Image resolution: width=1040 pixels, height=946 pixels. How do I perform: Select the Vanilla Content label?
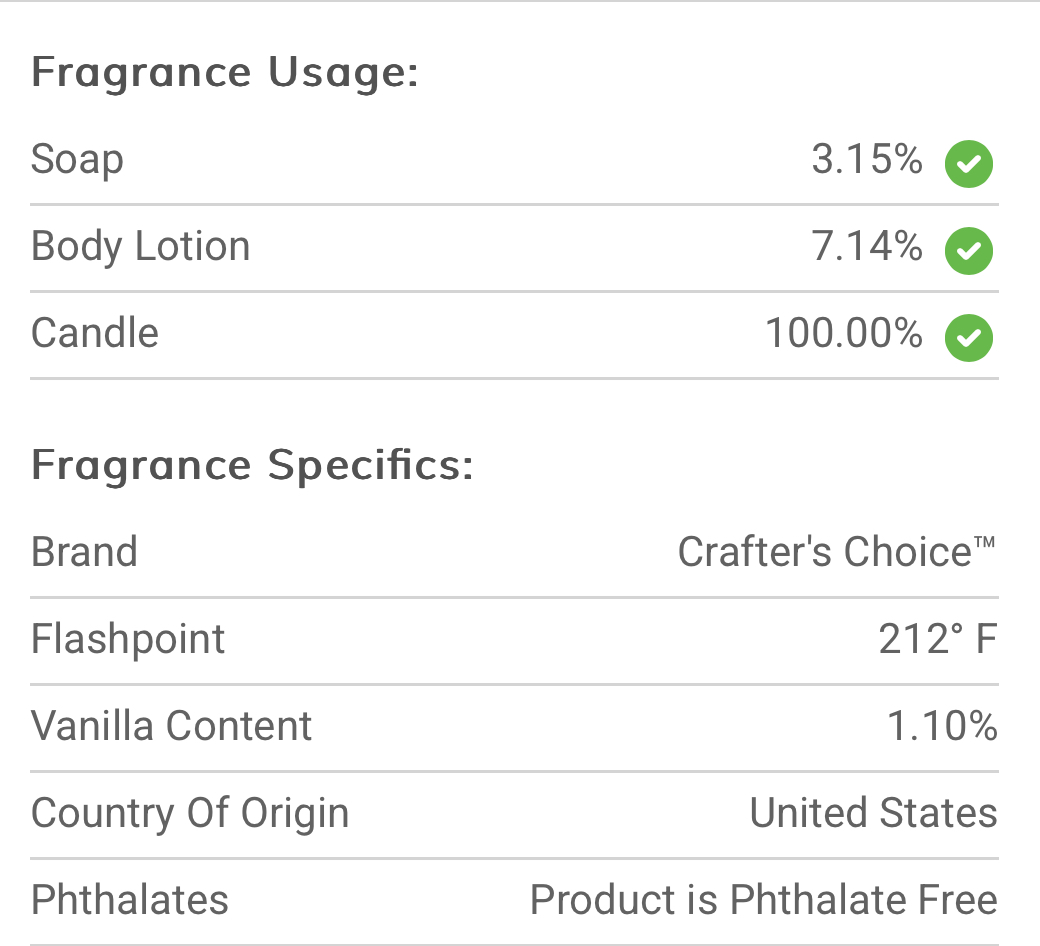tap(171, 726)
